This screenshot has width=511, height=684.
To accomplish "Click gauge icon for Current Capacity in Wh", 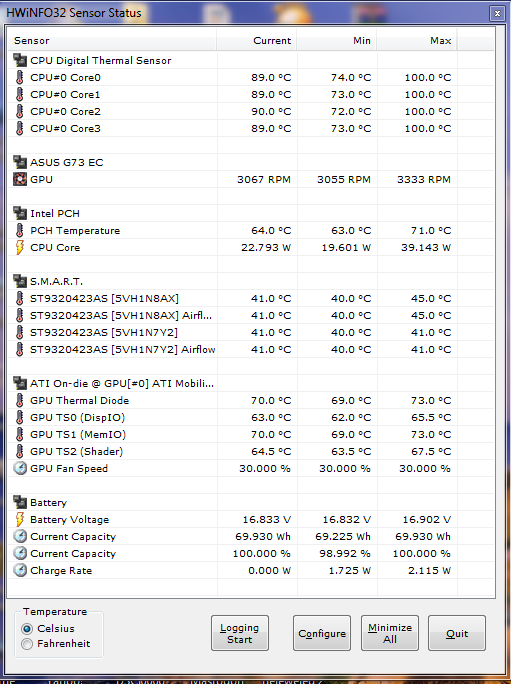I will [20, 537].
